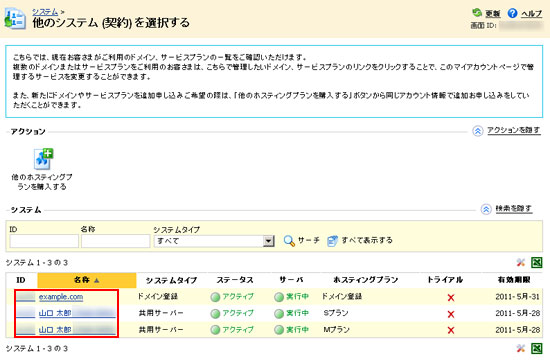Screen dimensions: 550x361
Task: Sort by the システムタイプ column header
Action: pyautogui.click(x=171, y=280)
